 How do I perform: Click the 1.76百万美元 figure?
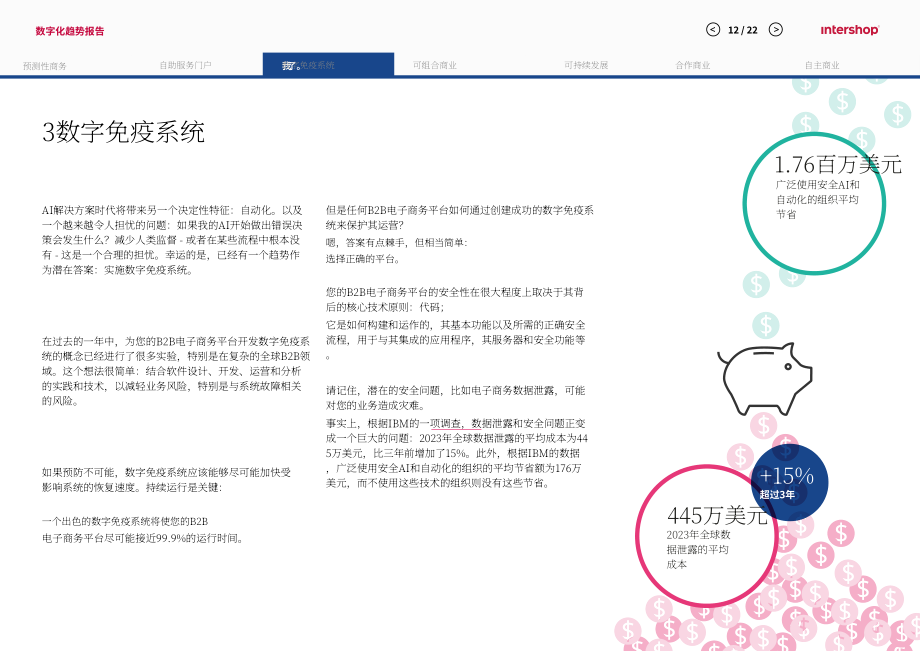coord(838,164)
